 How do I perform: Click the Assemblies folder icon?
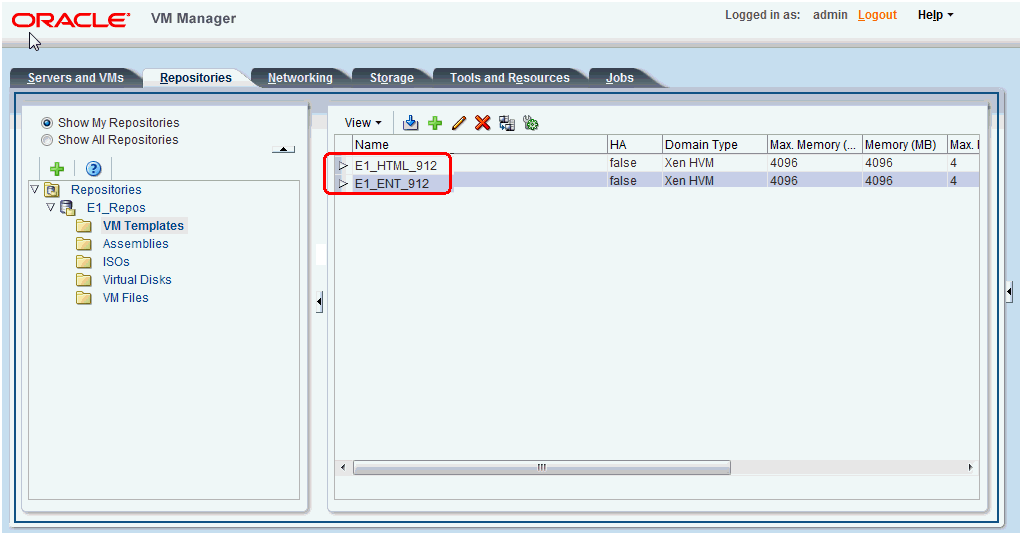[x=83, y=244]
